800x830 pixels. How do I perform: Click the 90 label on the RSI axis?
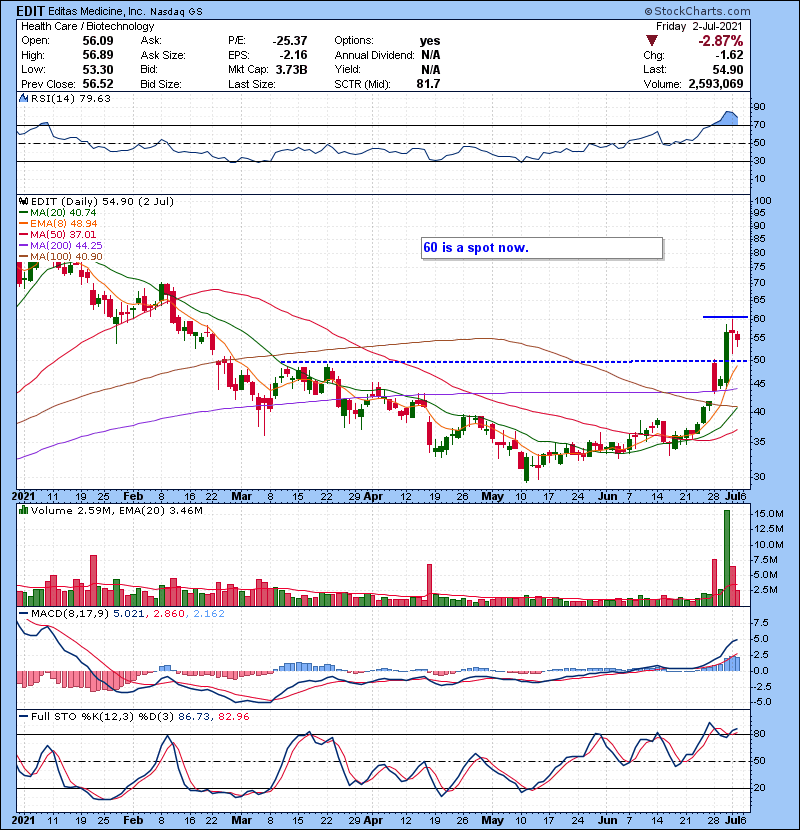pyautogui.click(x=760, y=107)
